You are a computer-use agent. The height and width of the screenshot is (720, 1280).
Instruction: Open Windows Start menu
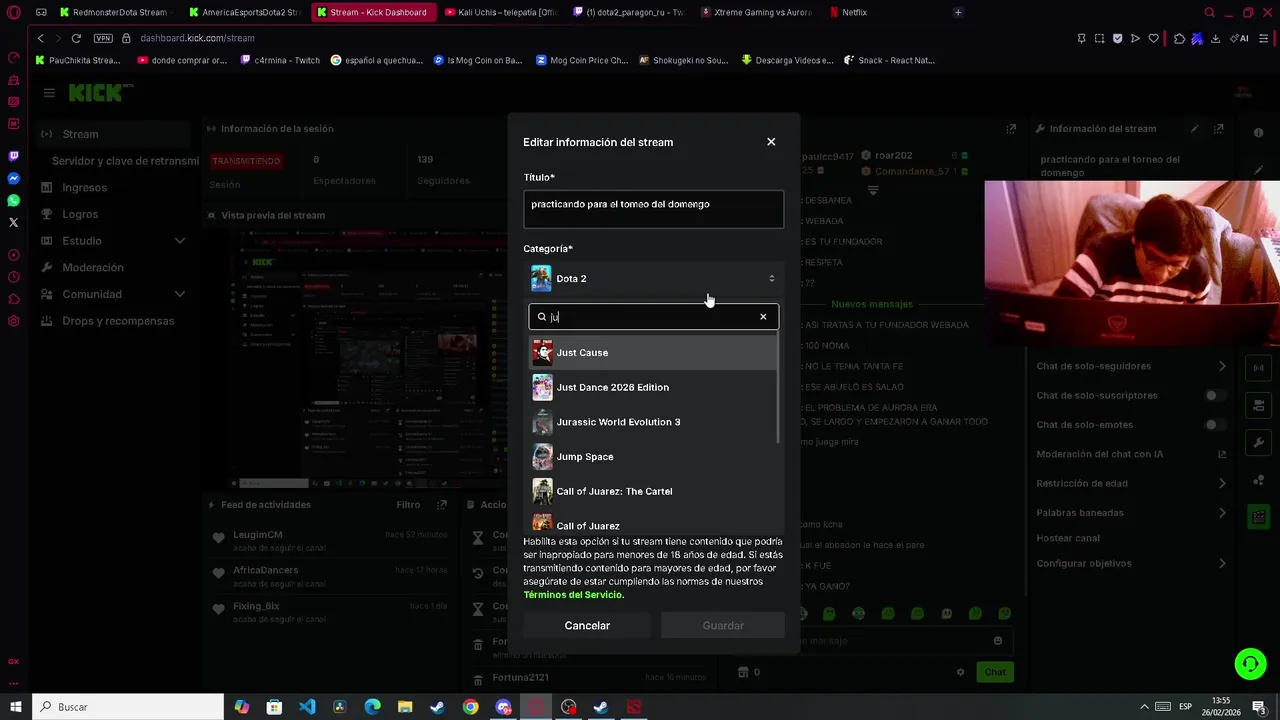pyautogui.click(x=16, y=707)
